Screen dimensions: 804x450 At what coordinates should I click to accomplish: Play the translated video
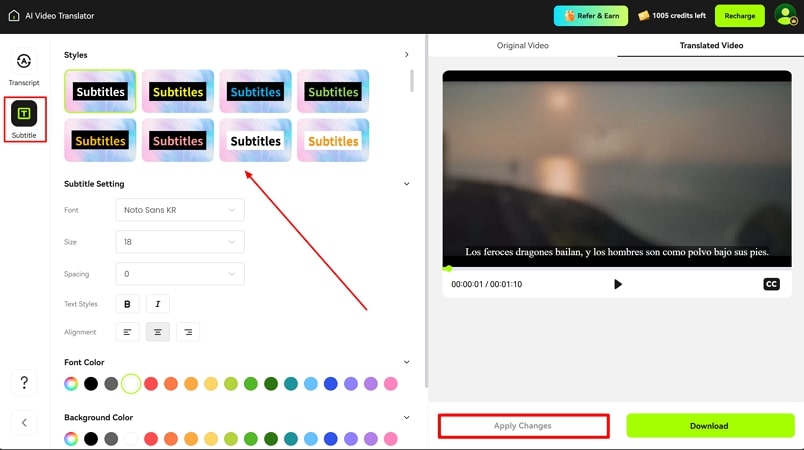click(x=617, y=284)
